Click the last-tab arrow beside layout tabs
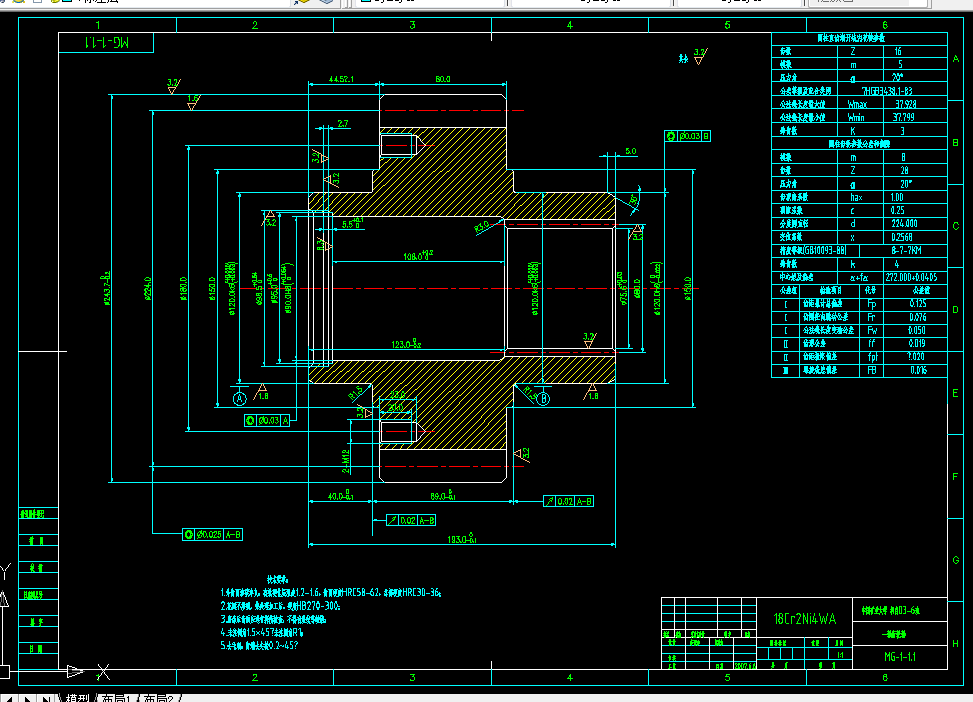Image resolution: width=973 pixels, height=702 pixels. click(x=46, y=698)
